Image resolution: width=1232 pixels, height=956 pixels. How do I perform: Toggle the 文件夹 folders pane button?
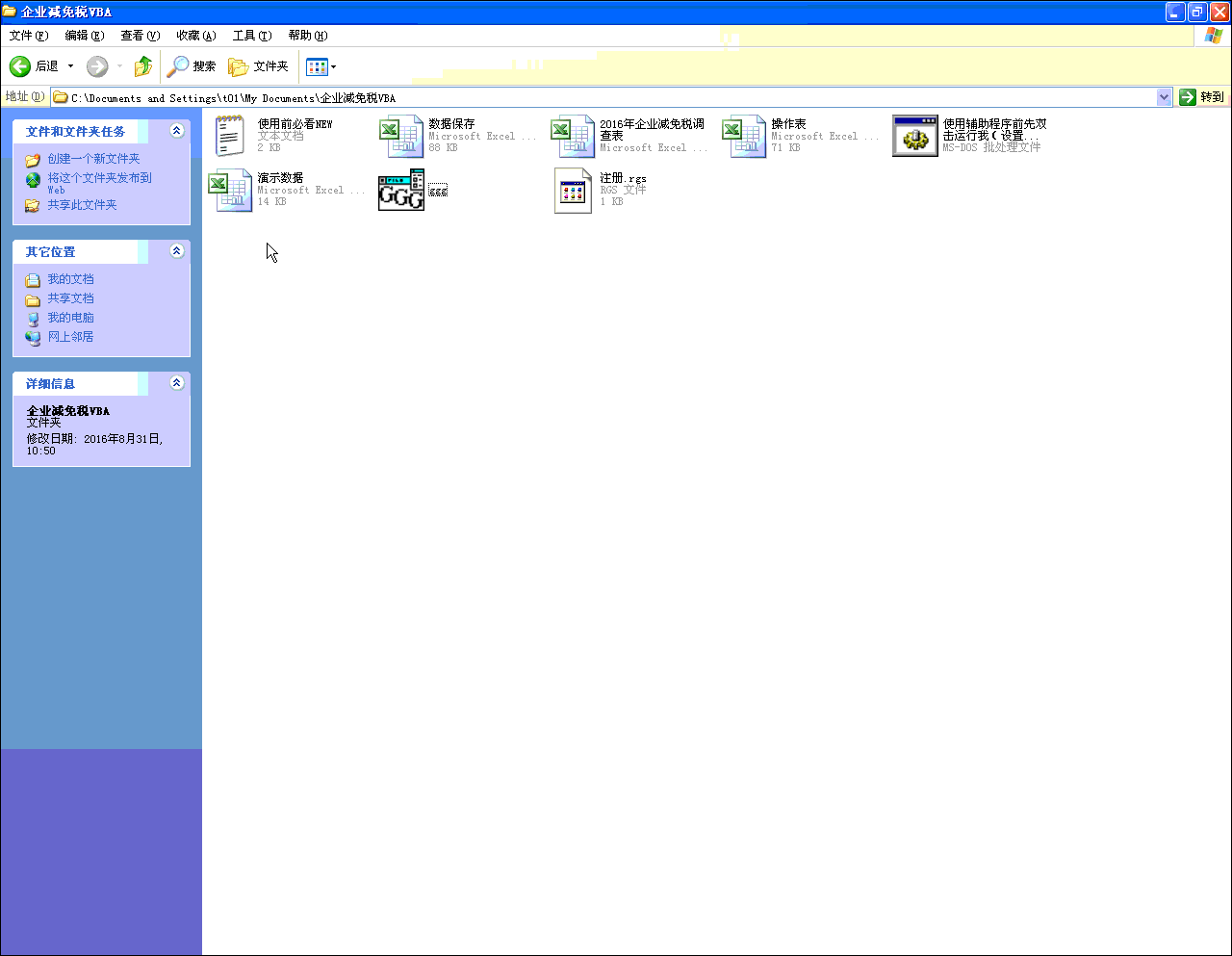pyautogui.click(x=258, y=66)
